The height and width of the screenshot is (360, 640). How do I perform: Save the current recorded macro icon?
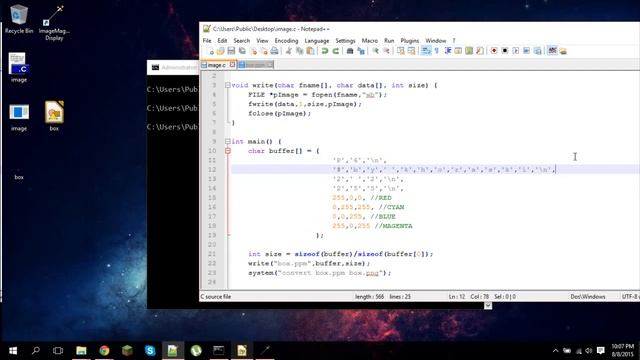(538, 51)
